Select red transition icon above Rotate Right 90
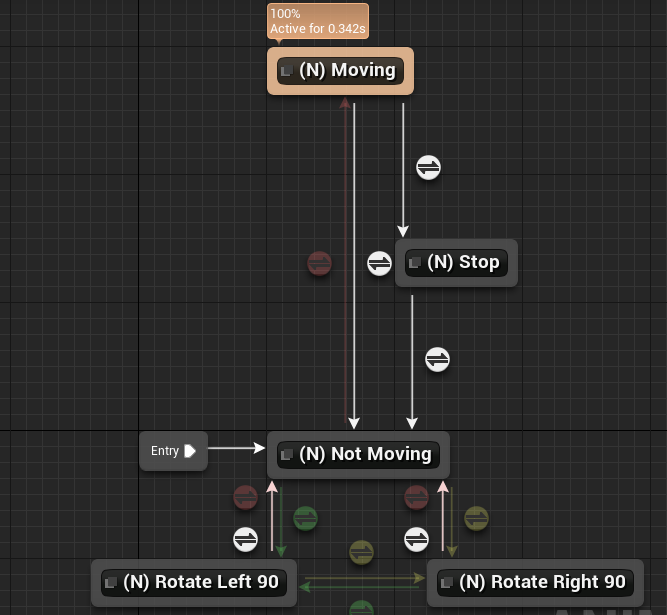 click(417, 496)
